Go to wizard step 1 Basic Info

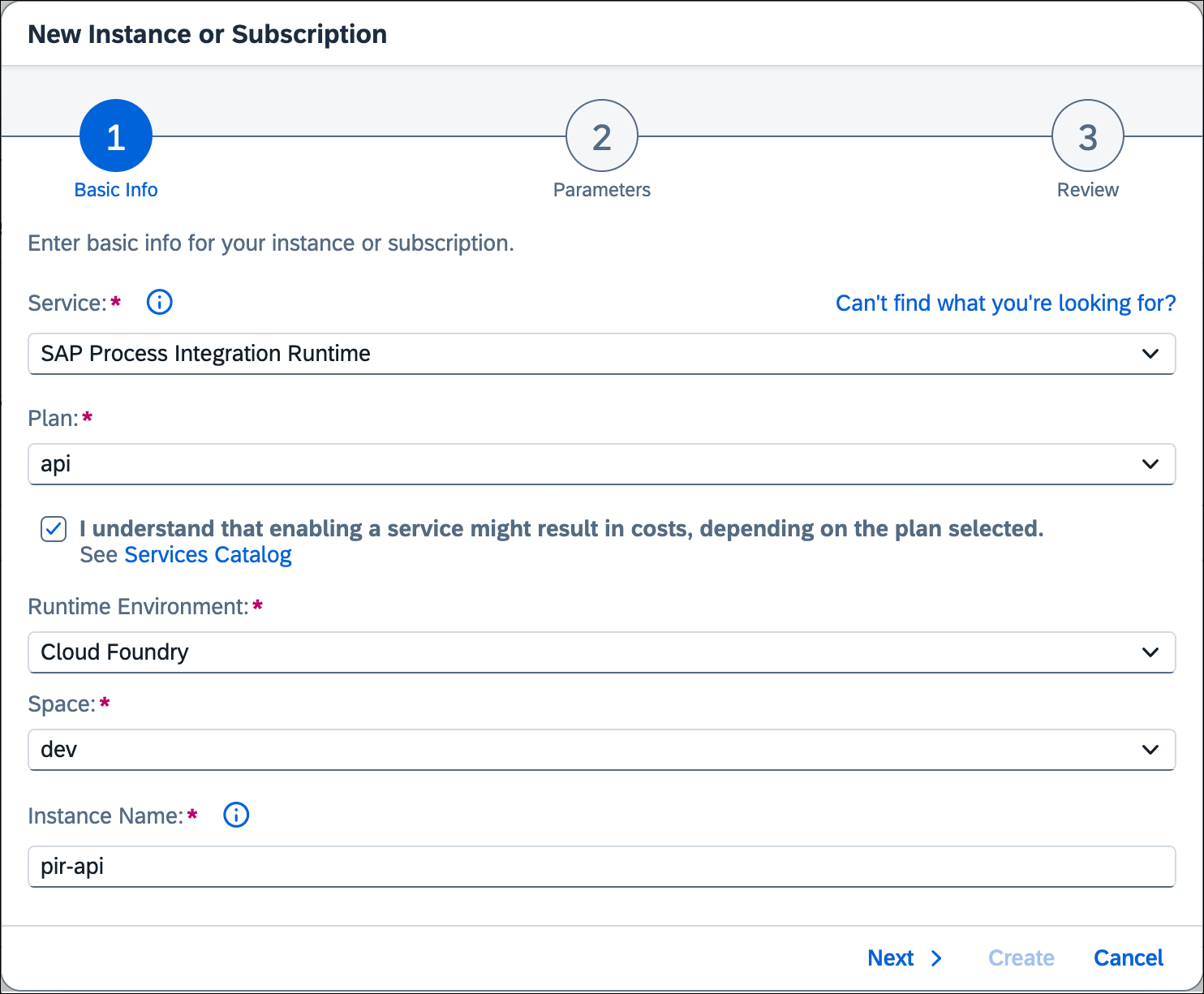116,136
